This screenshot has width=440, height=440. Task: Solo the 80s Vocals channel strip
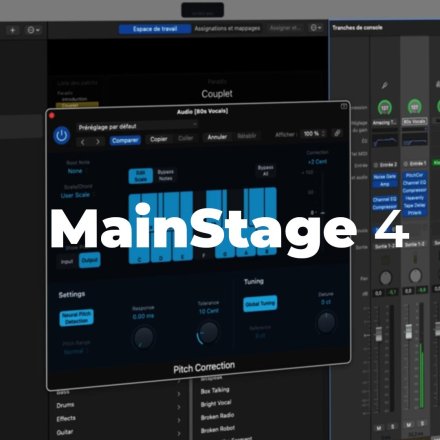[x=422, y=424]
